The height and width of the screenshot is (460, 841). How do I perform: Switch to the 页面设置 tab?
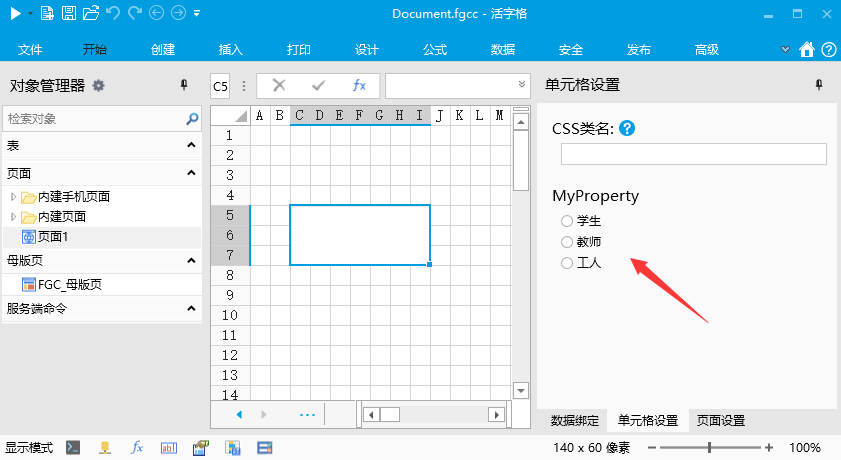coord(720,421)
